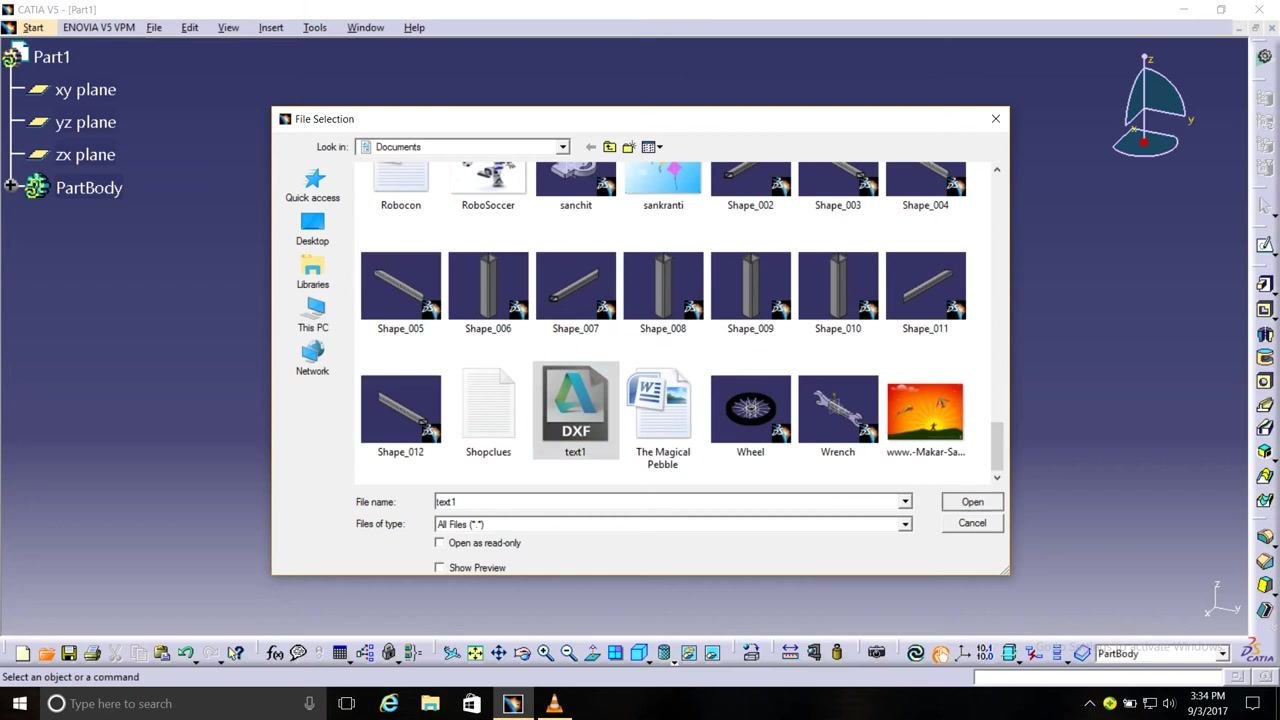Select the Pan arrows tool
This screenshot has height=720, width=1280.
tap(498, 653)
